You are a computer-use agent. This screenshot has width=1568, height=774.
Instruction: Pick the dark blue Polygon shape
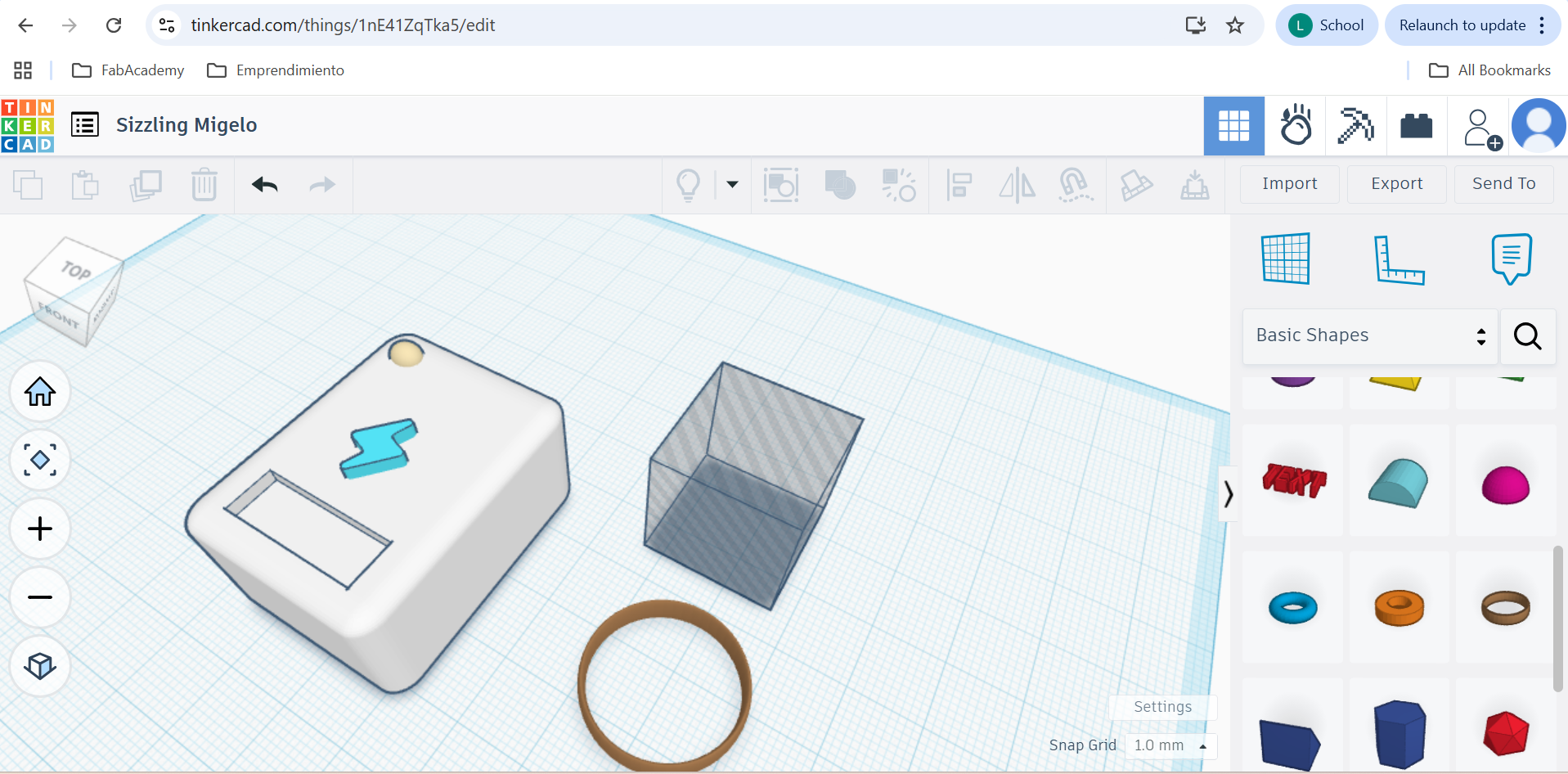[1400, 734]
